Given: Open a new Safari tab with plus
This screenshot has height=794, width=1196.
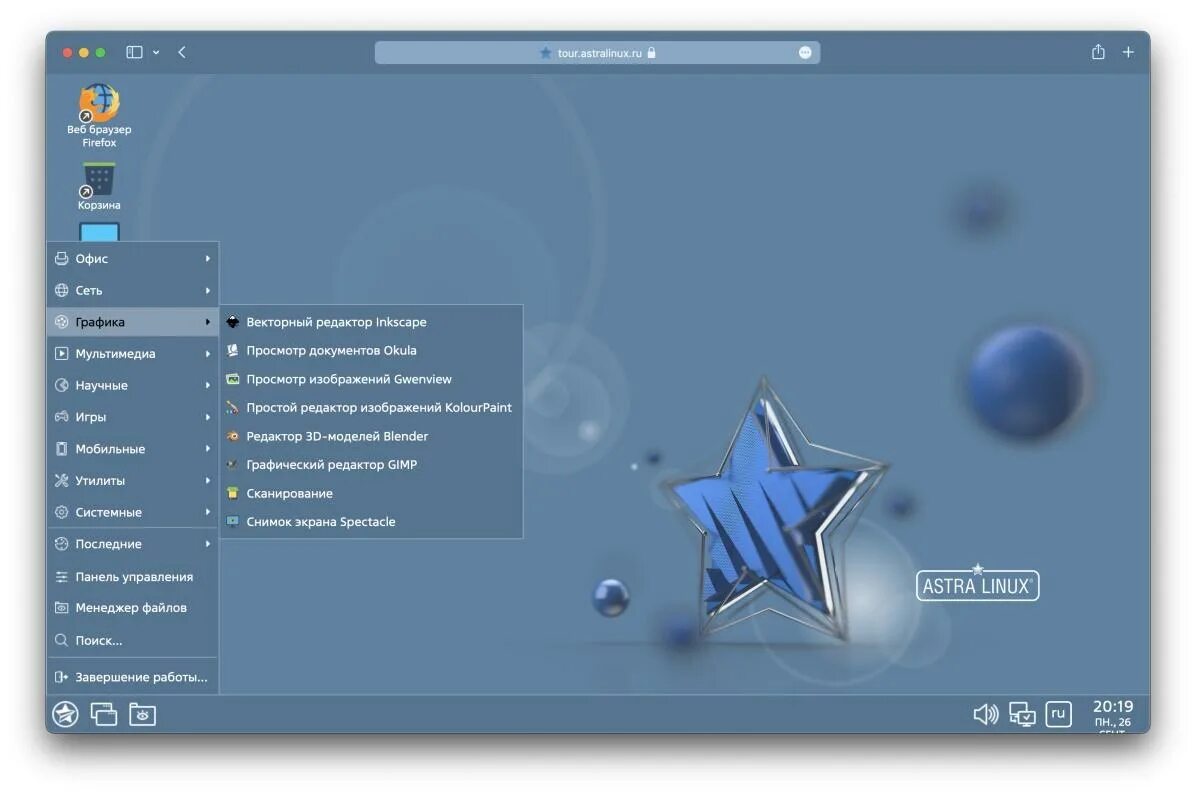Looking at the screenshot, I should [1128, 52].
